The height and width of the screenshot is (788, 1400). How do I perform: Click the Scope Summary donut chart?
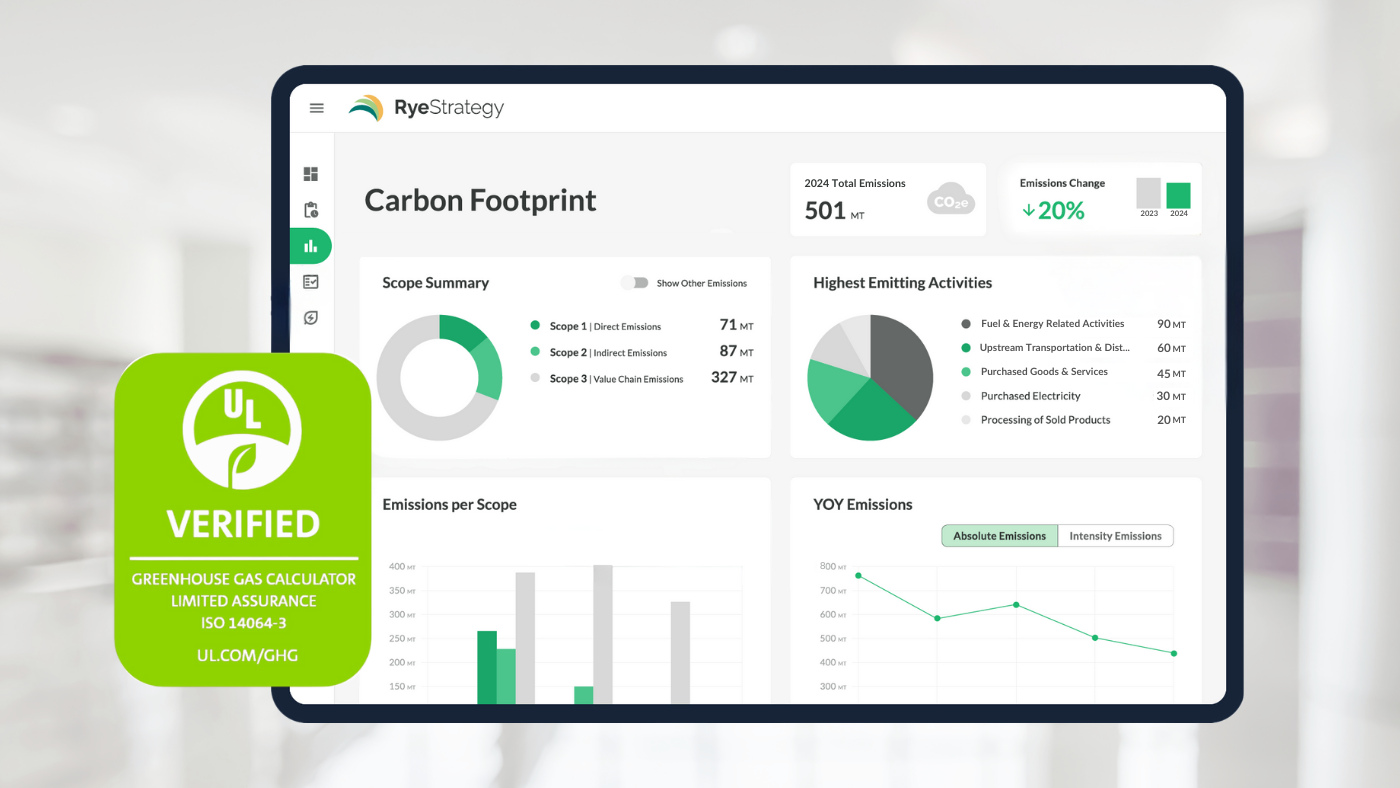tap(439, 378)
